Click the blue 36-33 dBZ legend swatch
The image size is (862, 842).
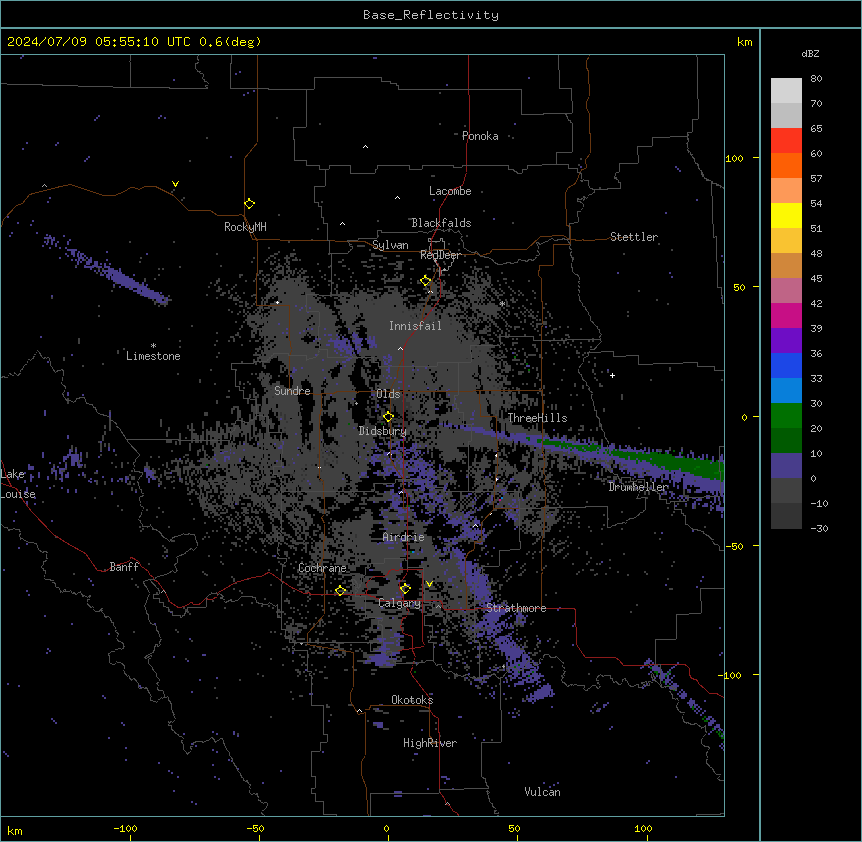click(x=786, y=365)
